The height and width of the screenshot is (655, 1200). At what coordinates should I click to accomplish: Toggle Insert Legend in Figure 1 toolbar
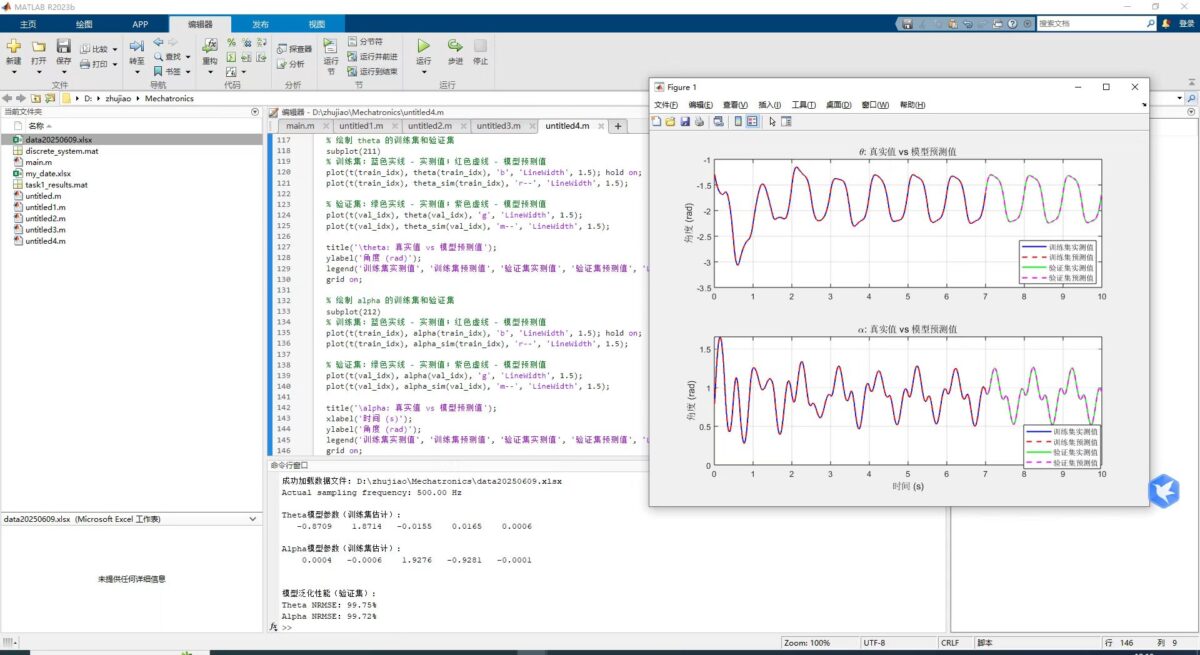pyautogui.click(x=752, y=122)
